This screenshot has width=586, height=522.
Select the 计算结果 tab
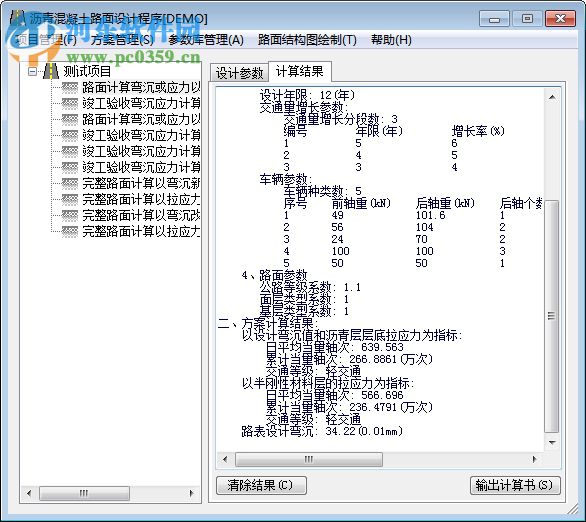click(300, 71)
